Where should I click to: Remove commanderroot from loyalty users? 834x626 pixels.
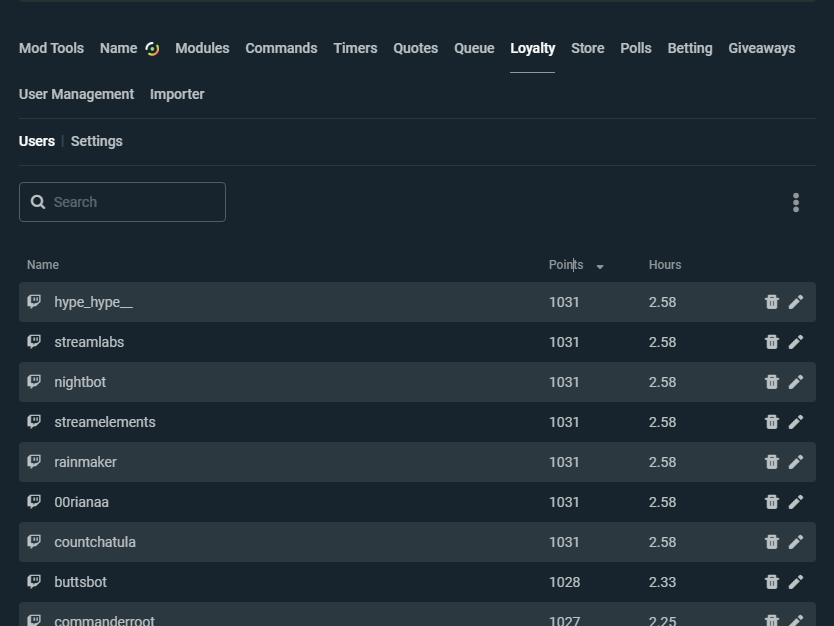[772, 619]
